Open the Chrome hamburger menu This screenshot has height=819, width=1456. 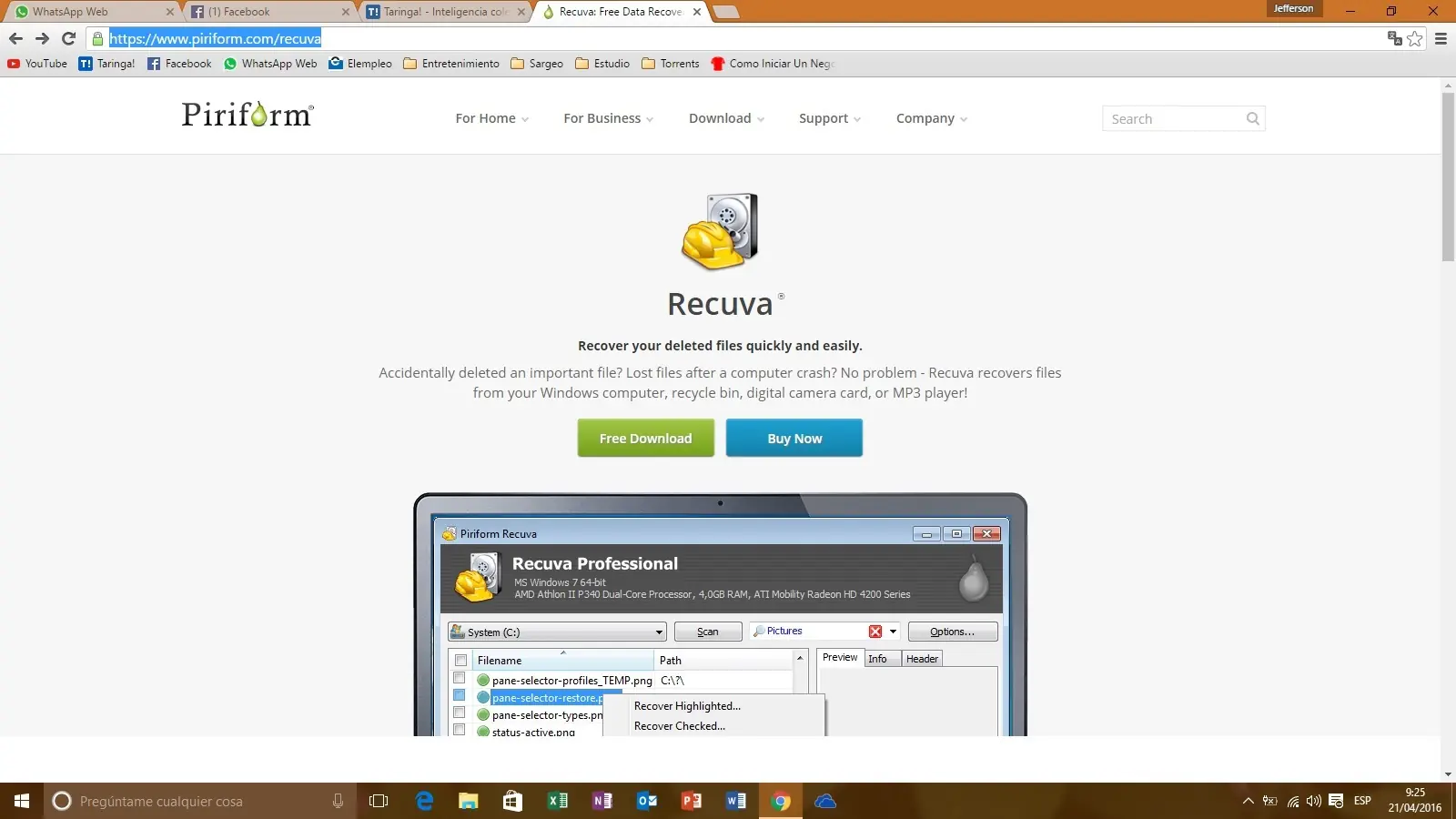click(1441, 38)
